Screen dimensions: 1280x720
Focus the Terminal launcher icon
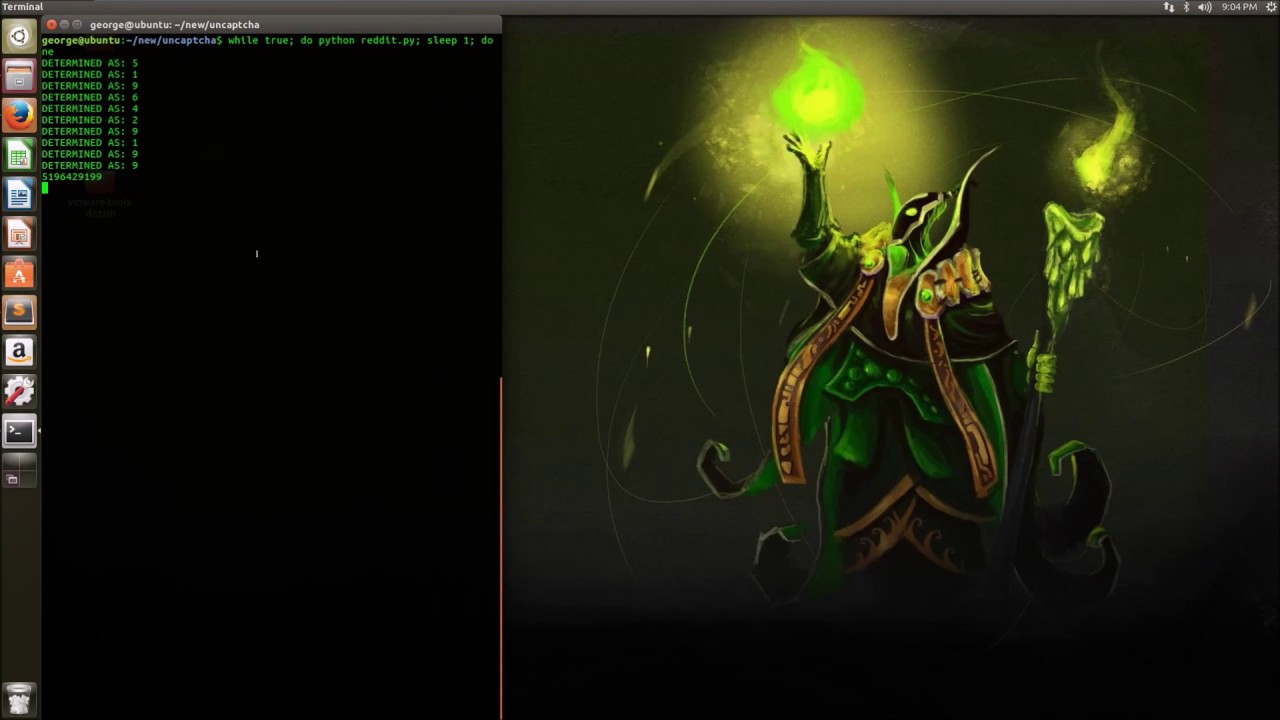[x=19, y=431]
